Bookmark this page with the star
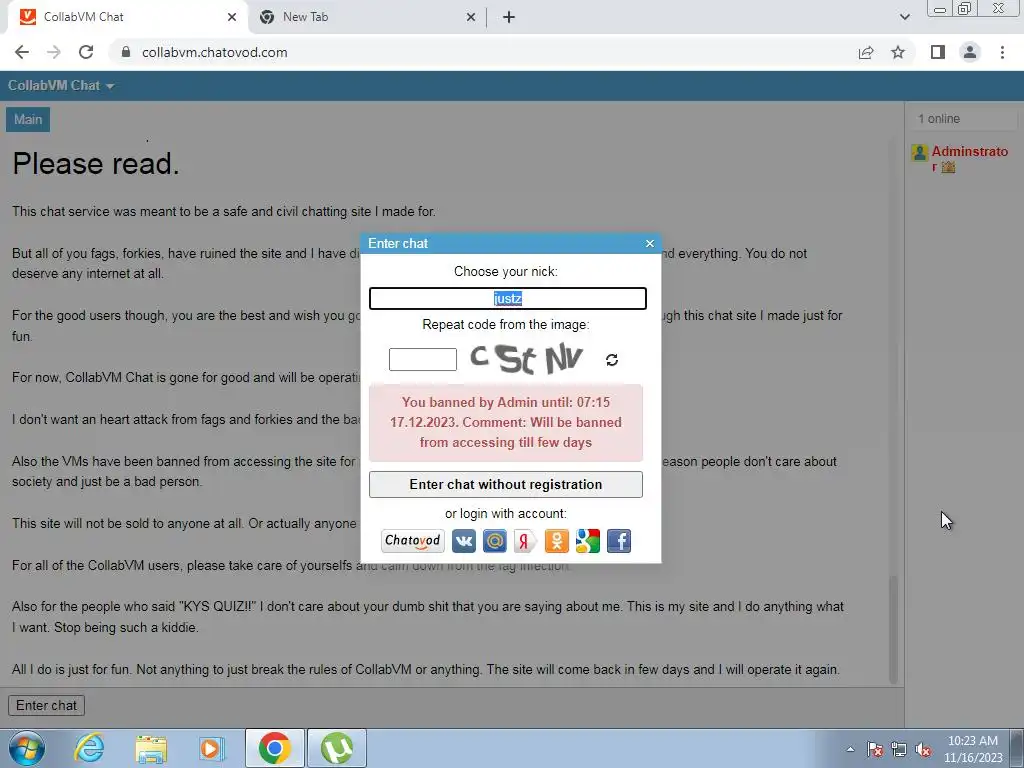Screen dimensions: 1024x768 coord(898,52)
